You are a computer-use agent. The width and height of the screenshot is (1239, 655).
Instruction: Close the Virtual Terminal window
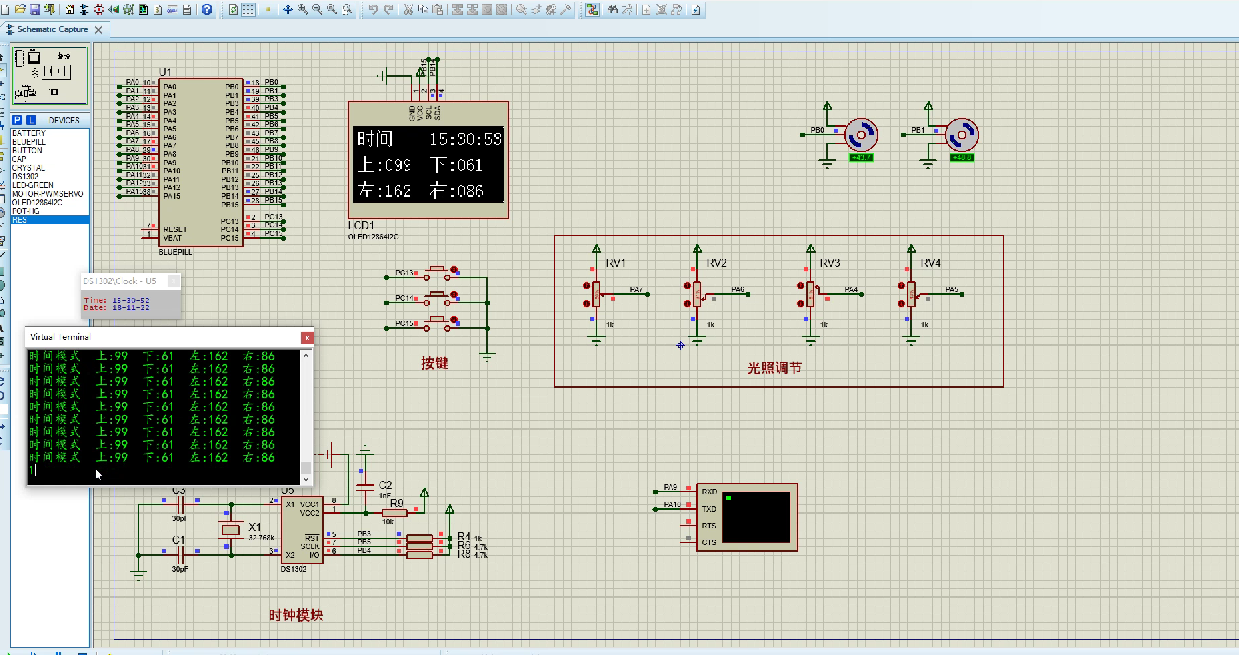(306, 338)
